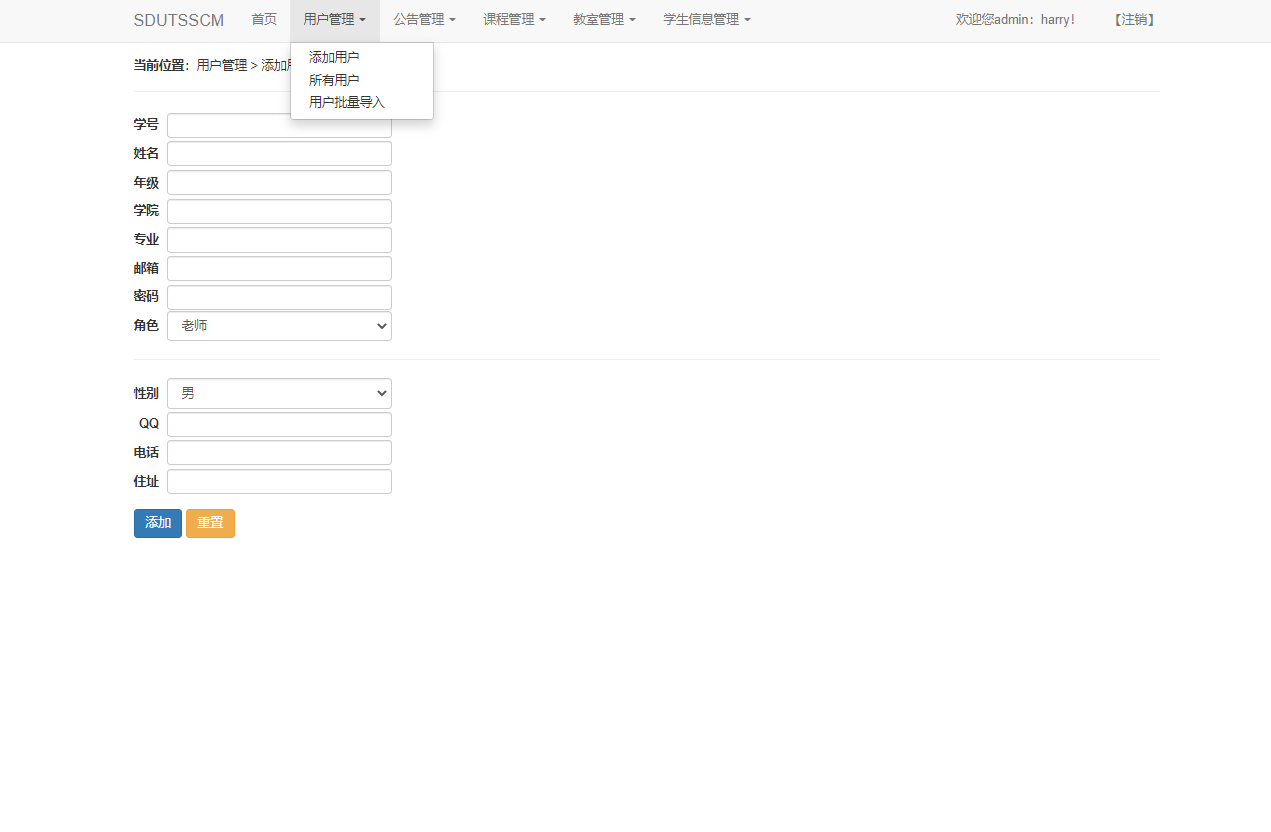The image size is (1271, 832).
Task: Open the 教室管理 dropdown menu
Action: pos(604,20)
